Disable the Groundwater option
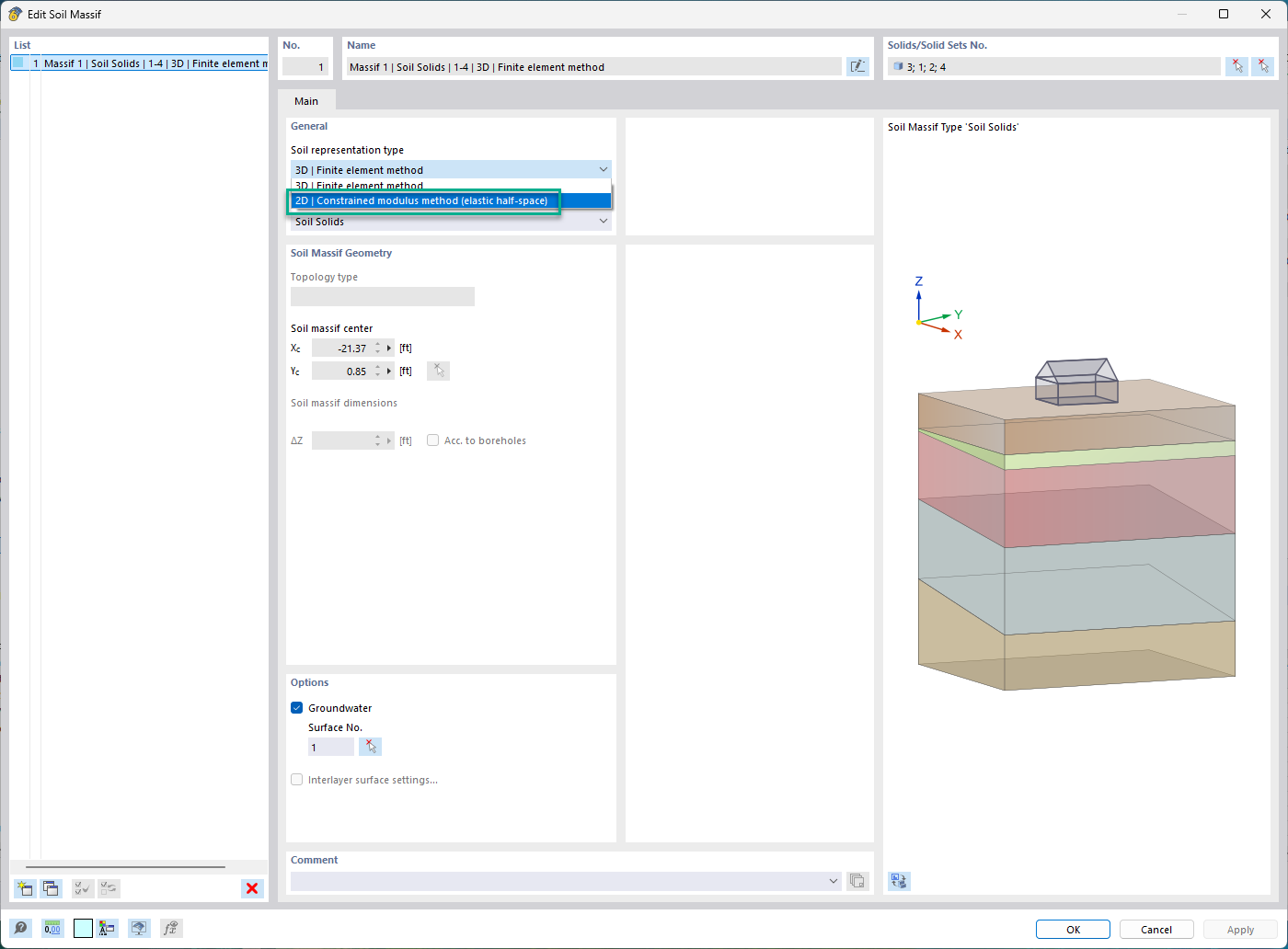The width and height of the screenshot is (1288, 949). (296, 707)
